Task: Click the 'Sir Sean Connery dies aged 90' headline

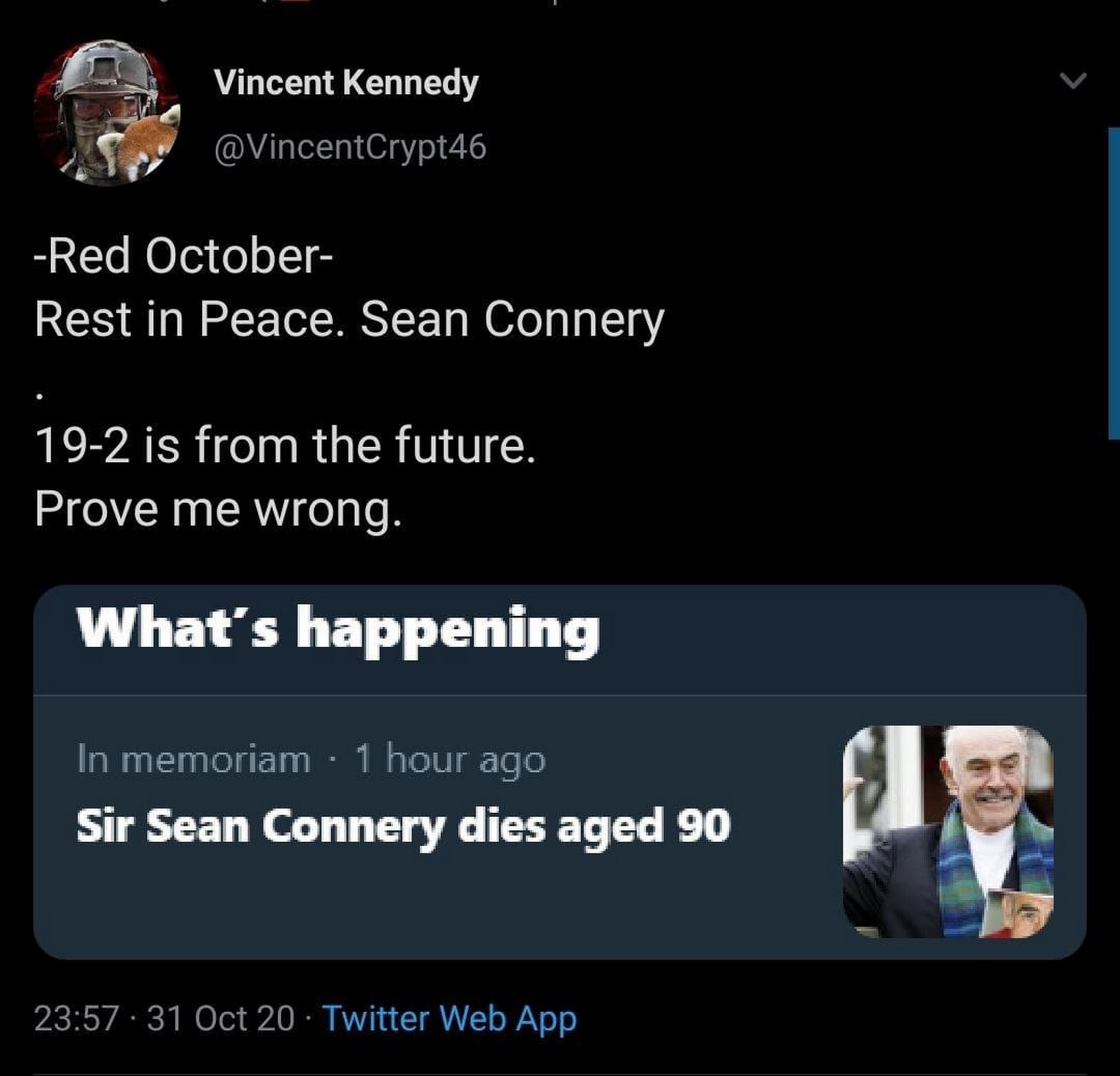Action: pos(403,826)
